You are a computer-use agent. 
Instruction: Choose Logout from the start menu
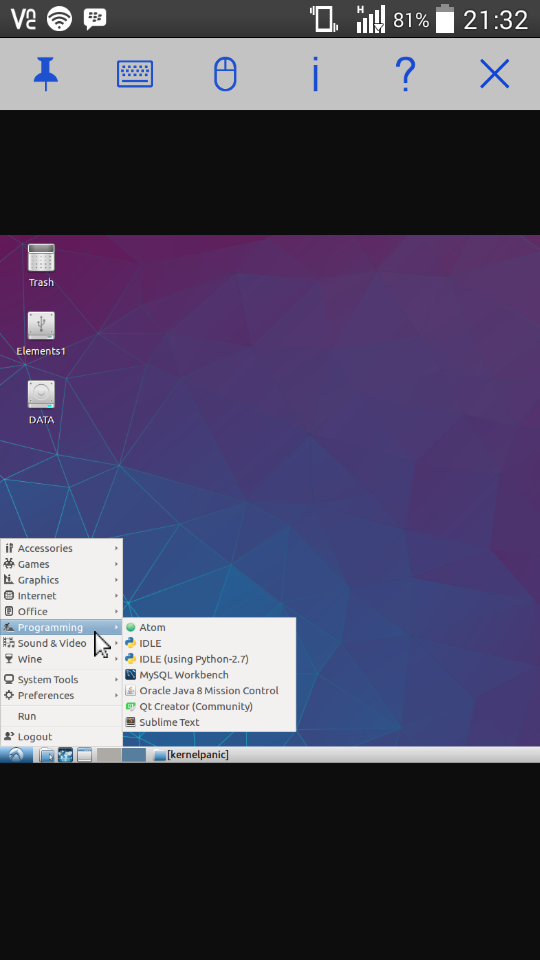pyautogui.click(x=61, y=737)
